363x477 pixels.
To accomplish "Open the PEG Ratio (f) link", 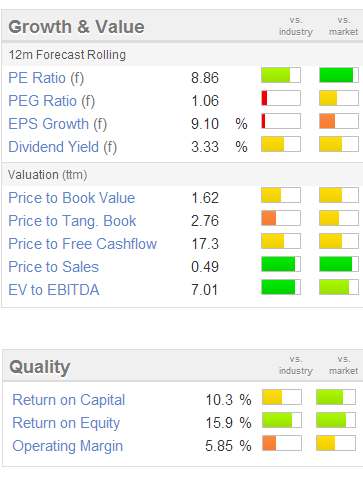I will 52,101.
